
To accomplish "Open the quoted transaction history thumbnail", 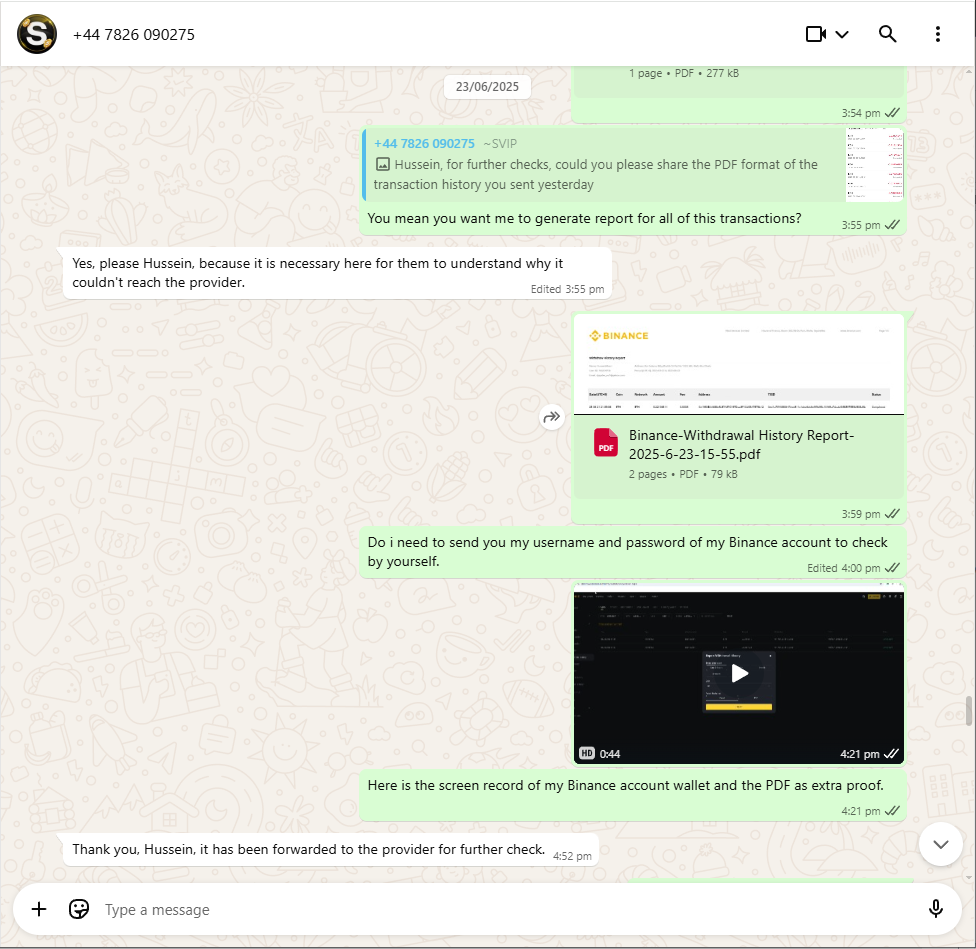I will pyautogui.click(x=874, y=165).
